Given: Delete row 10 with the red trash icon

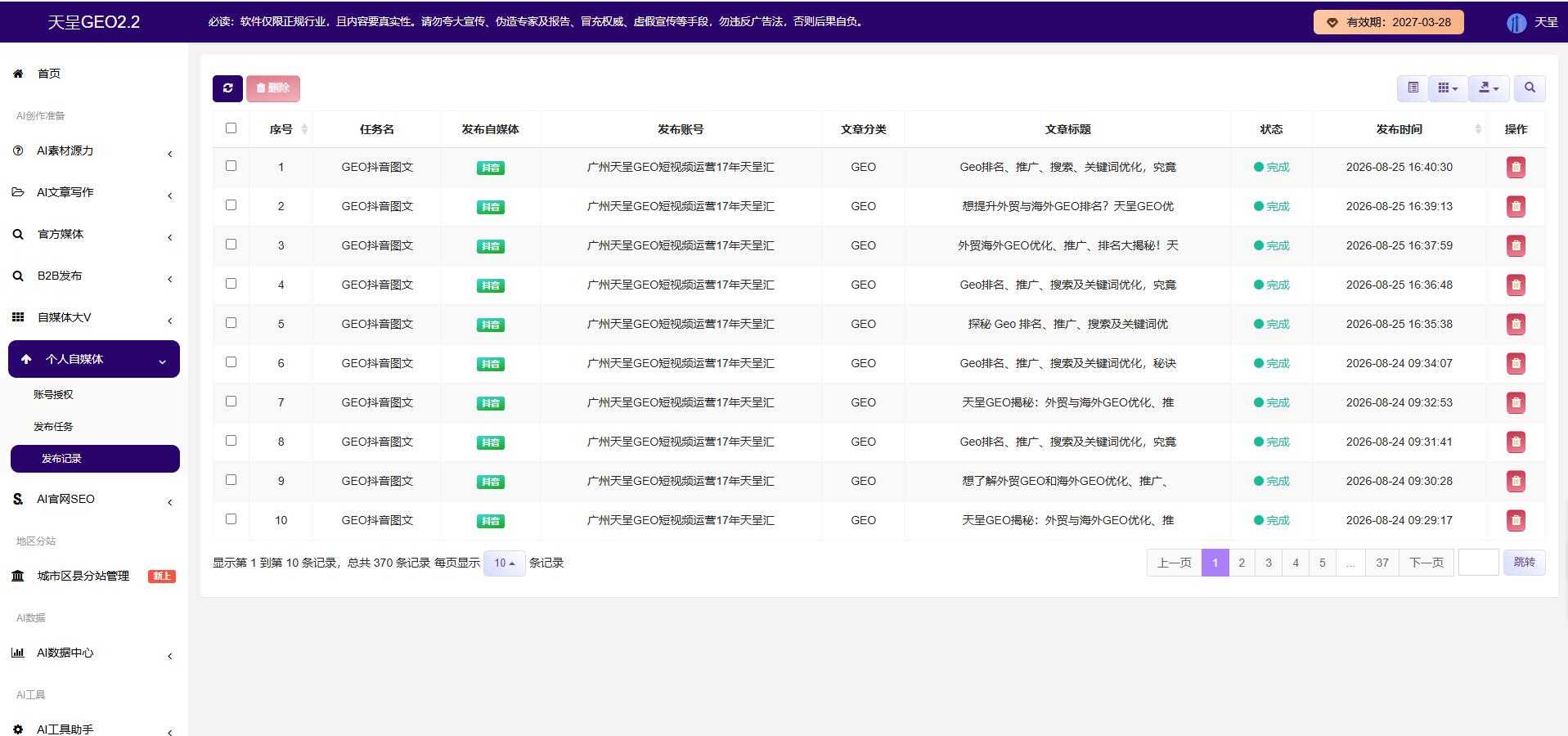Looking at the screenshot, I should tap(1516, 521).
